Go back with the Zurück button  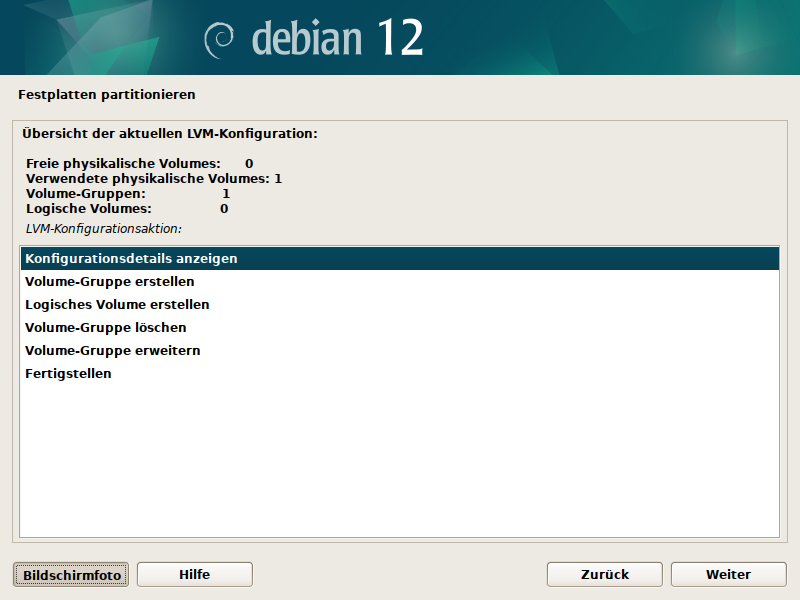604,574
